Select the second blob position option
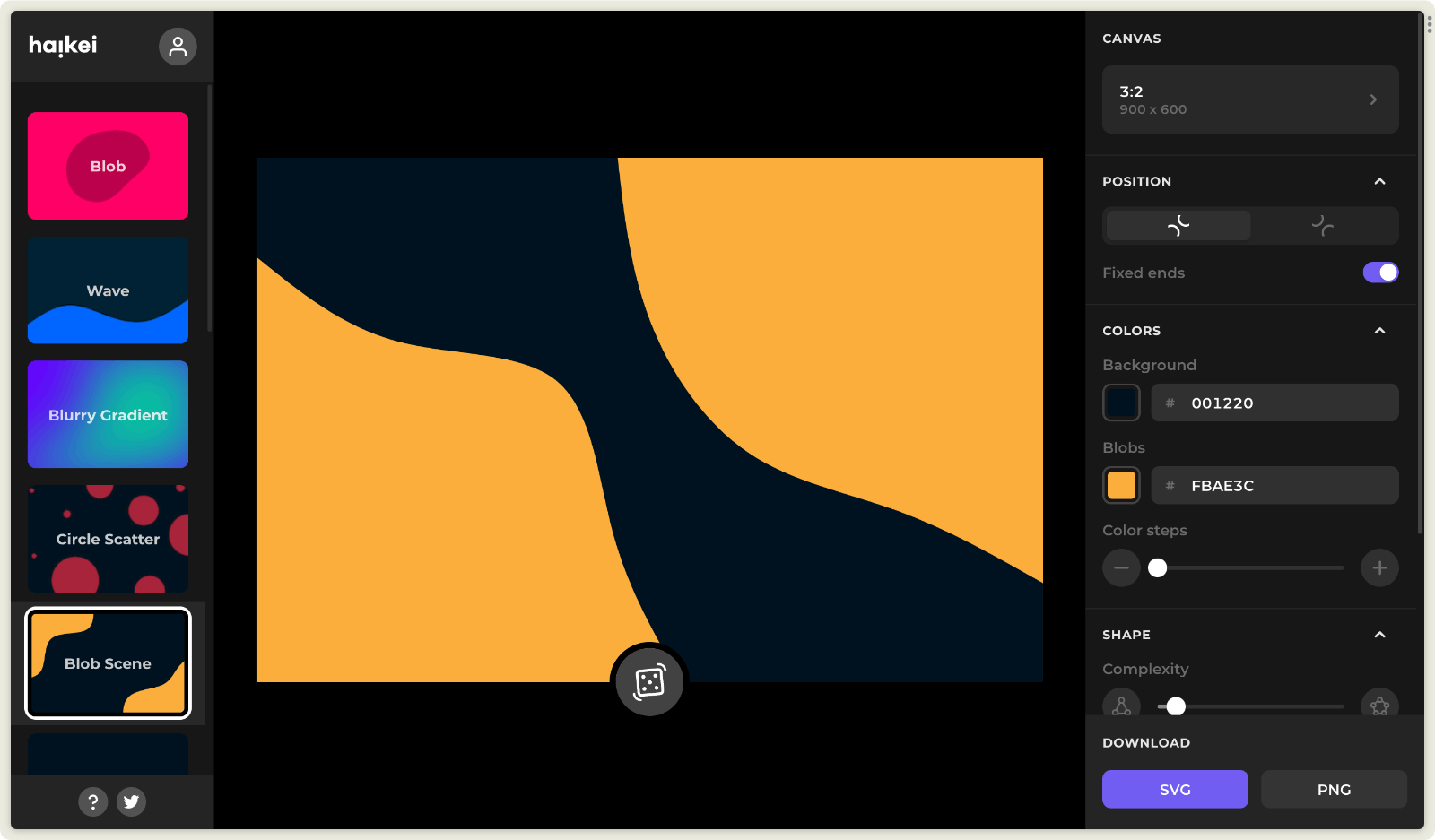Screen dimensions: 1435x840 point(1323,226)
